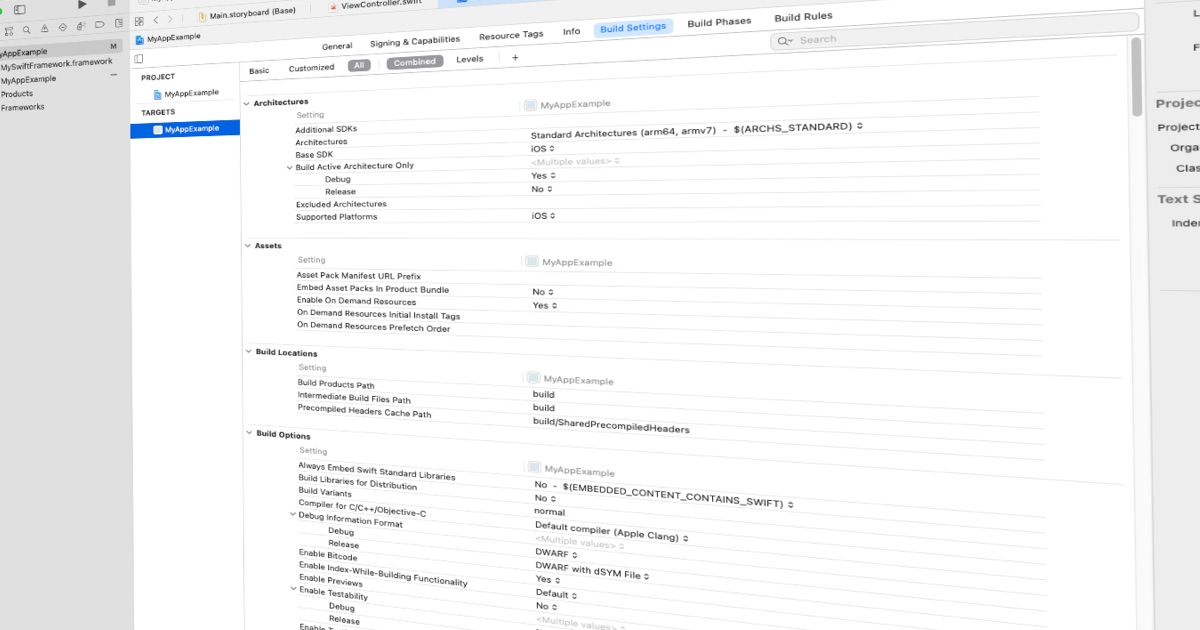Show only Customized build settings
The image size is (1200, 630).
311,68
